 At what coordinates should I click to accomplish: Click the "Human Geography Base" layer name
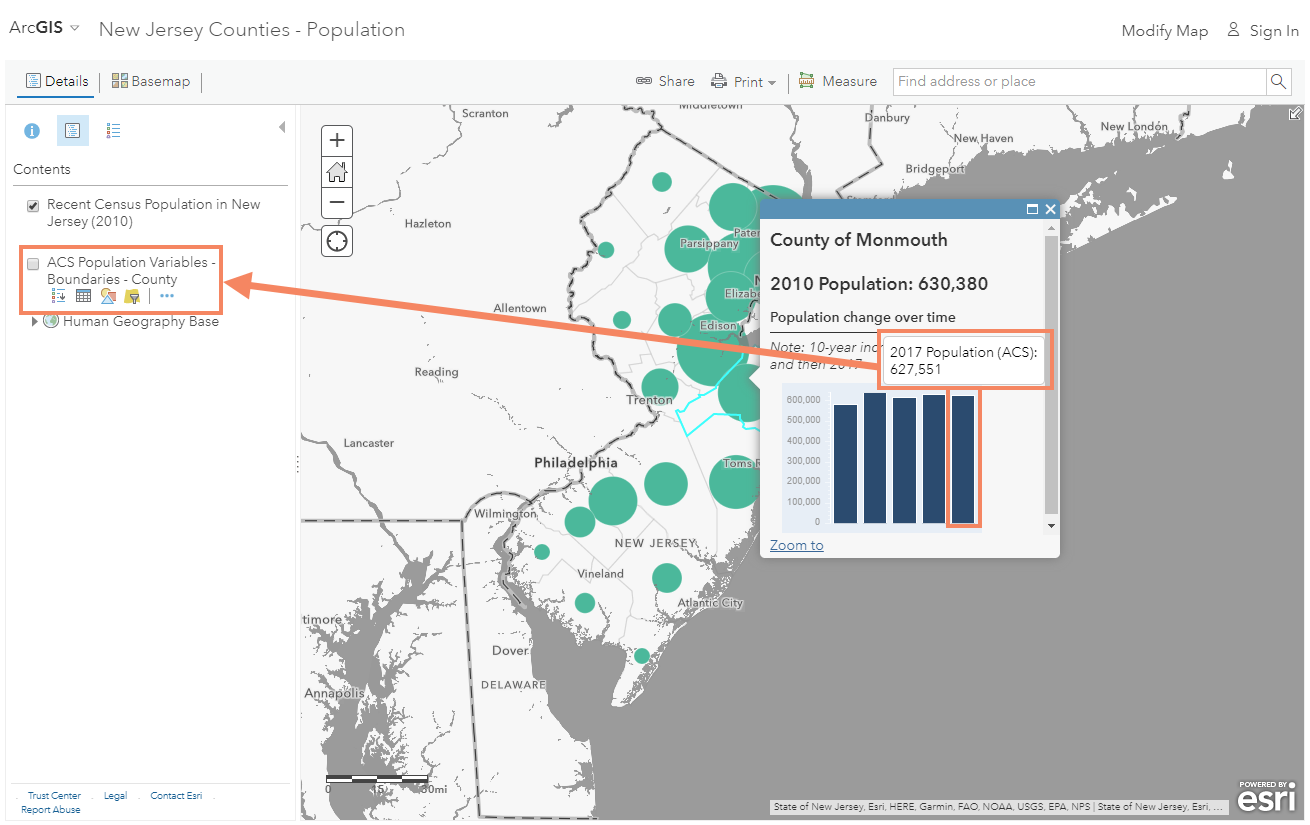[141, 322]
